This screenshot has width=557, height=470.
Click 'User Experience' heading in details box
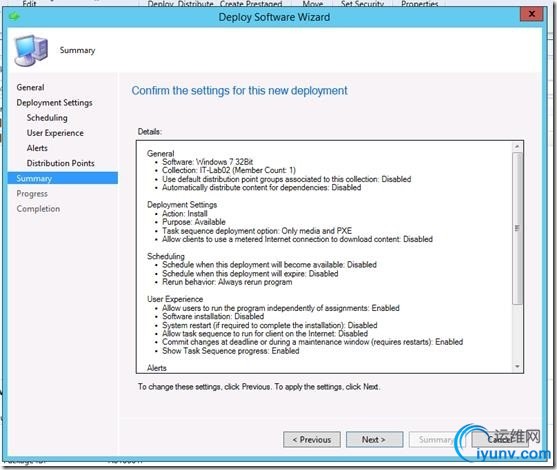pyautogui.click(x=175, y=299)
